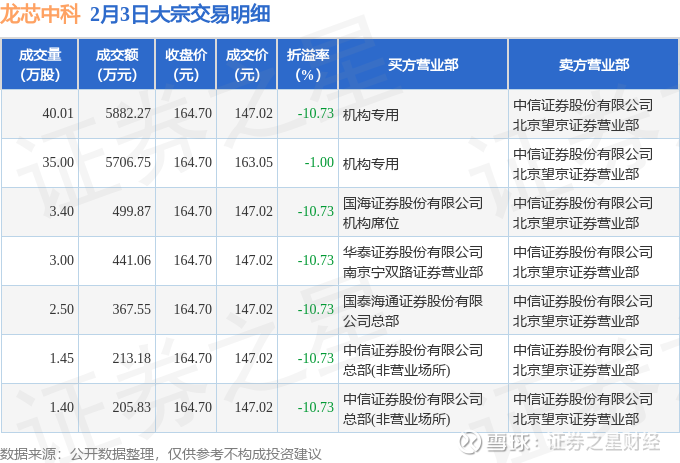This screenshot has height=463, width=680.
Task: Click closing price 164.70 in the 5706.75 row
Action: tap(193, 163)
